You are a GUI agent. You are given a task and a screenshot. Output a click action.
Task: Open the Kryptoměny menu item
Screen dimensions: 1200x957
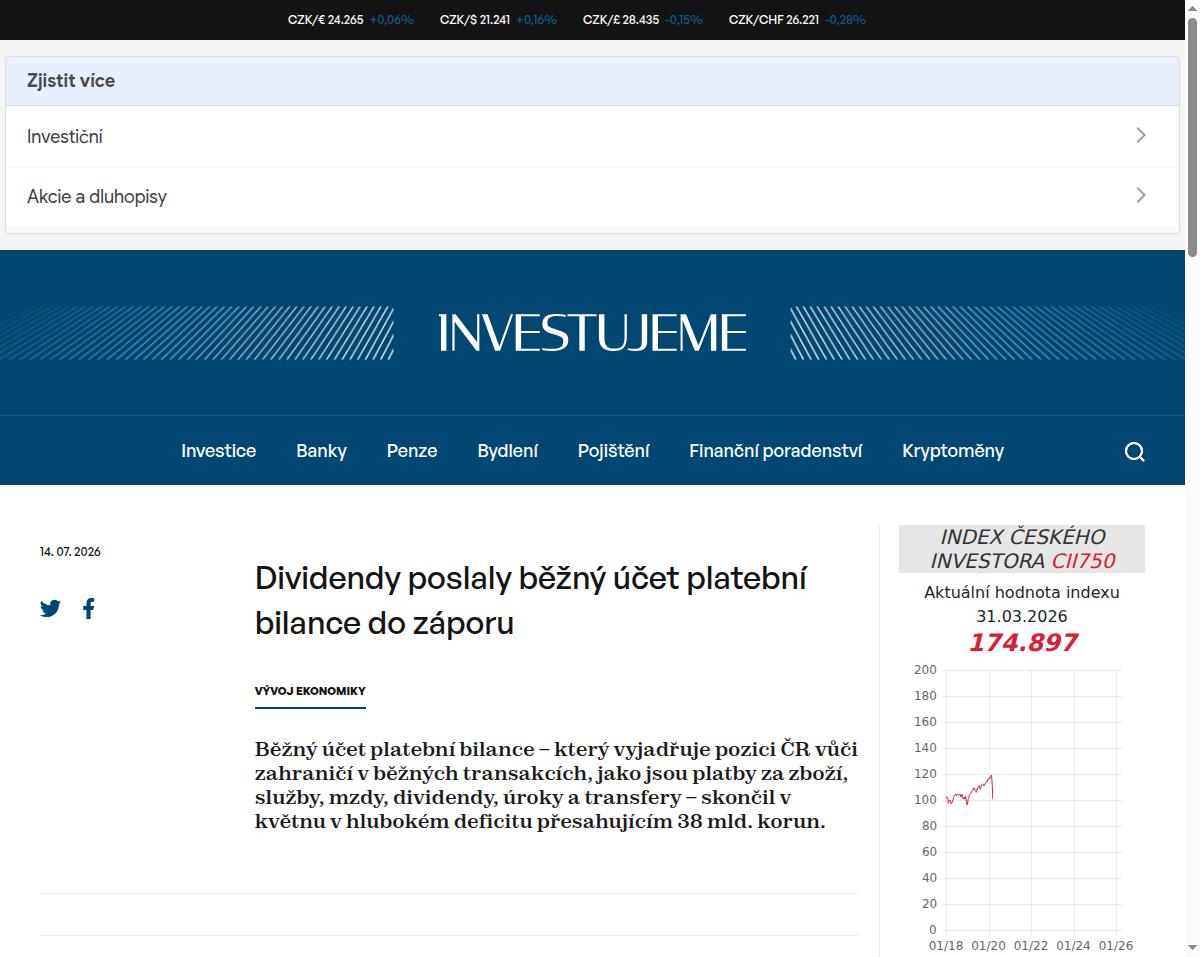click(953, 451)
